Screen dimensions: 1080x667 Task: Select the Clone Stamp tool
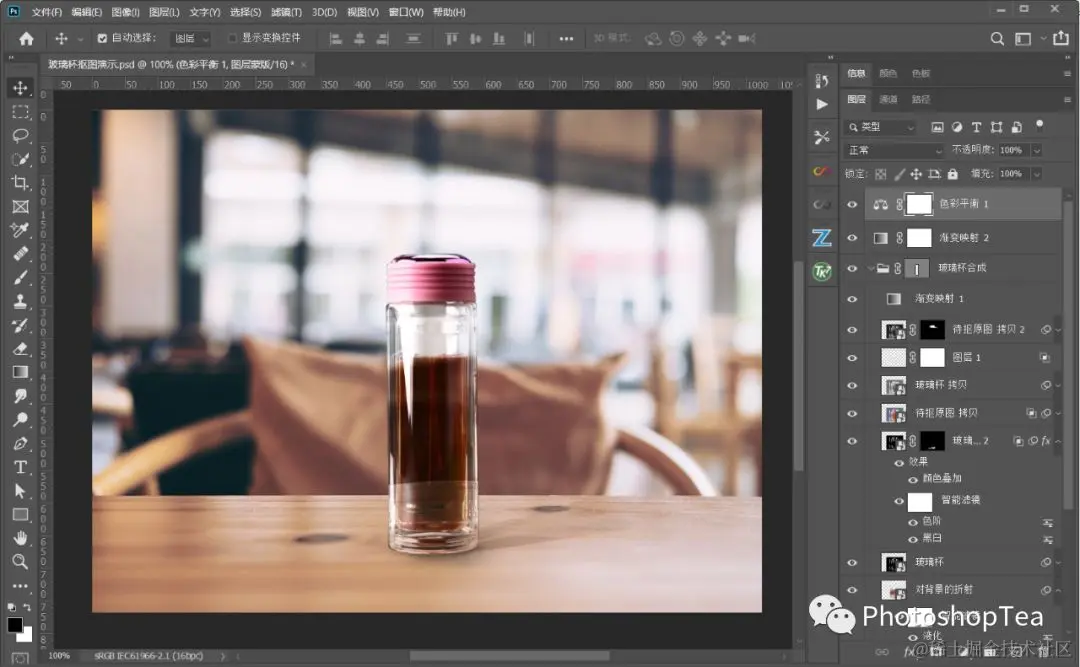tap(21, 301)
